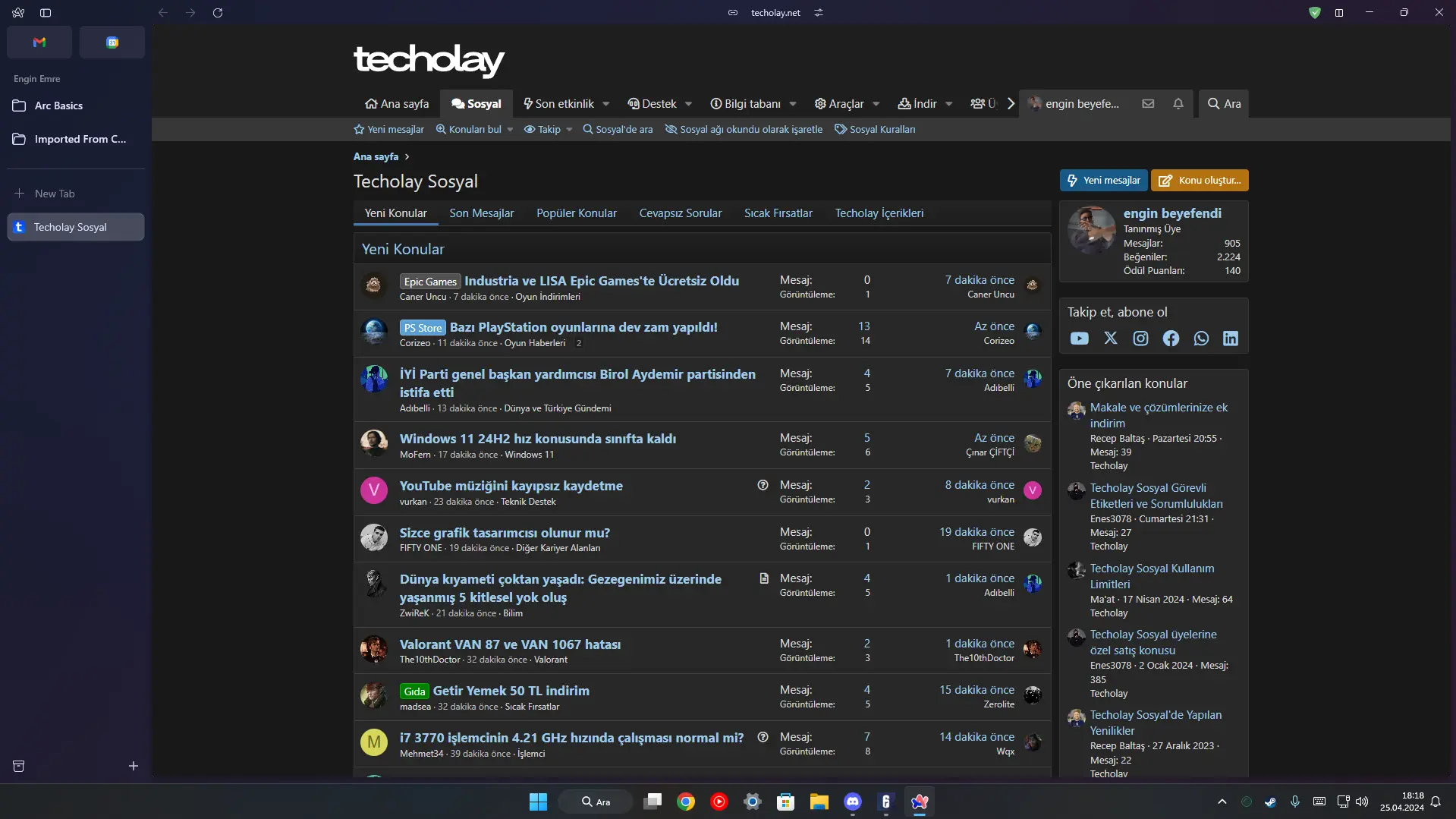The height and width of the screenshot is (819, 1456).
Task: Click the Konu oluştur button
Action: tap(1200, 181)
